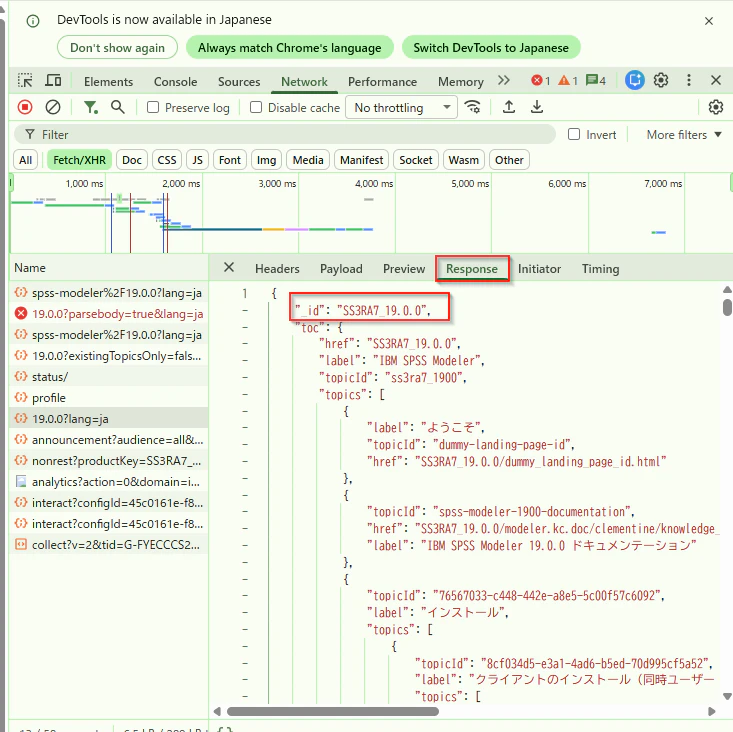The height and width of the screenshot is (732, 733).
Task: Open the network search magnifier
Action: click(x=118, y=108)
